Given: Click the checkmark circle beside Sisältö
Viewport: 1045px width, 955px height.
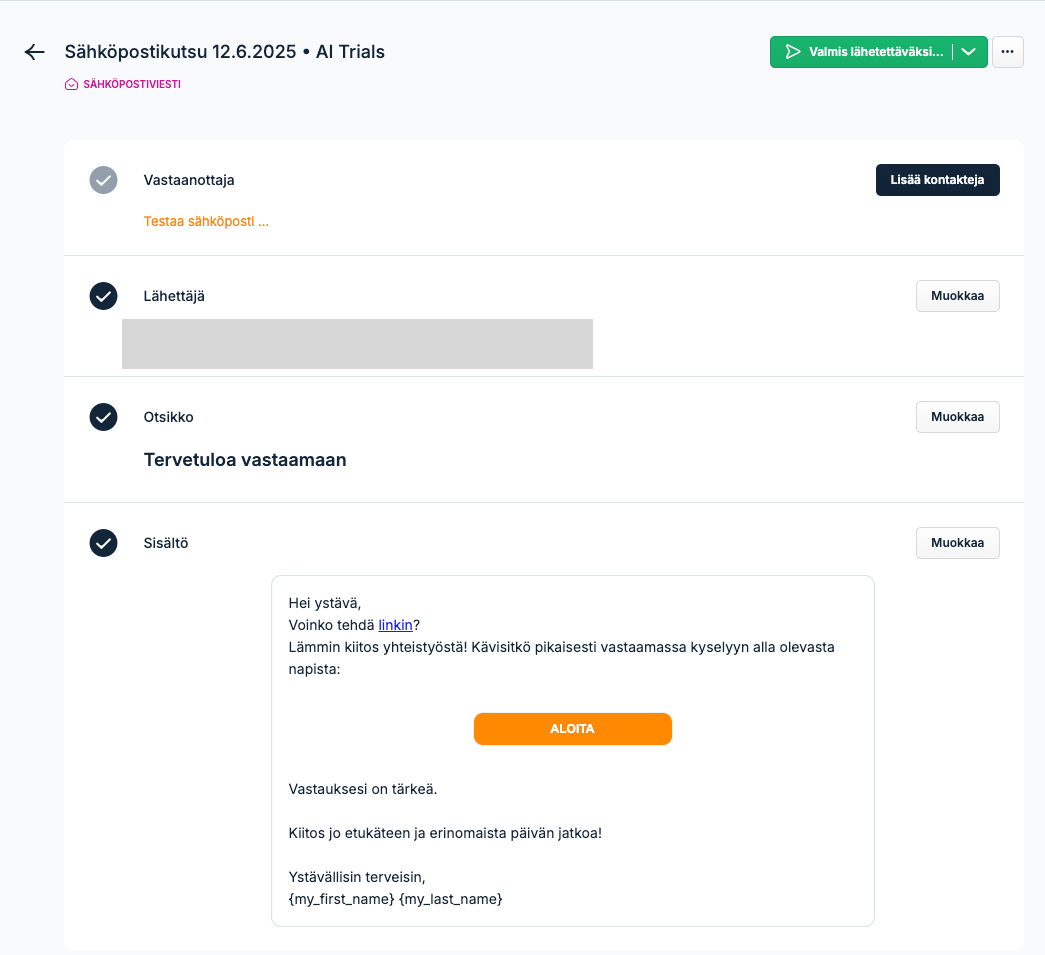Looking at the screenshot, I should (x=103, y=543).
